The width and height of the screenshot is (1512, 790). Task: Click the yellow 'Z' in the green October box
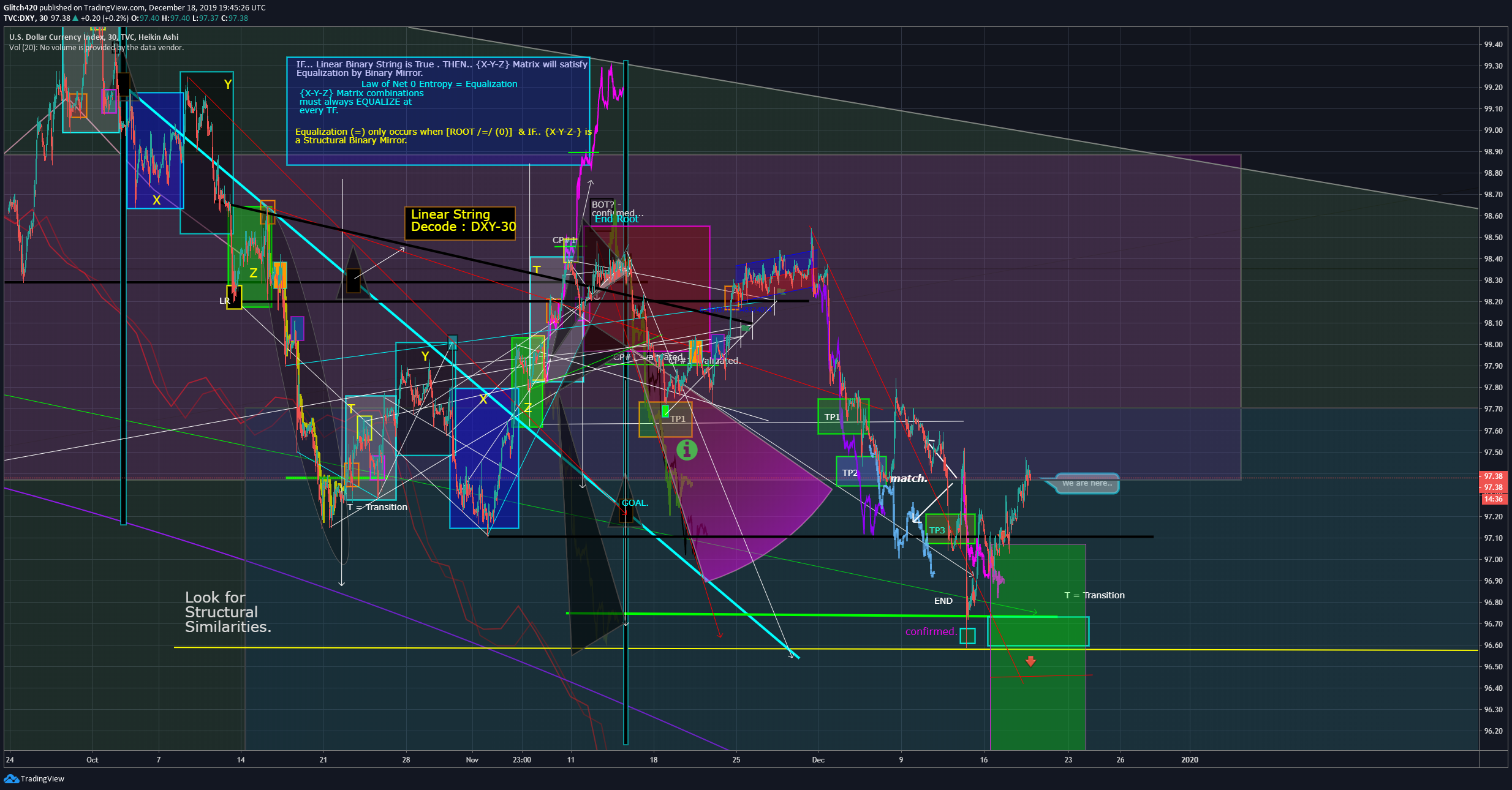pos(253,273)
